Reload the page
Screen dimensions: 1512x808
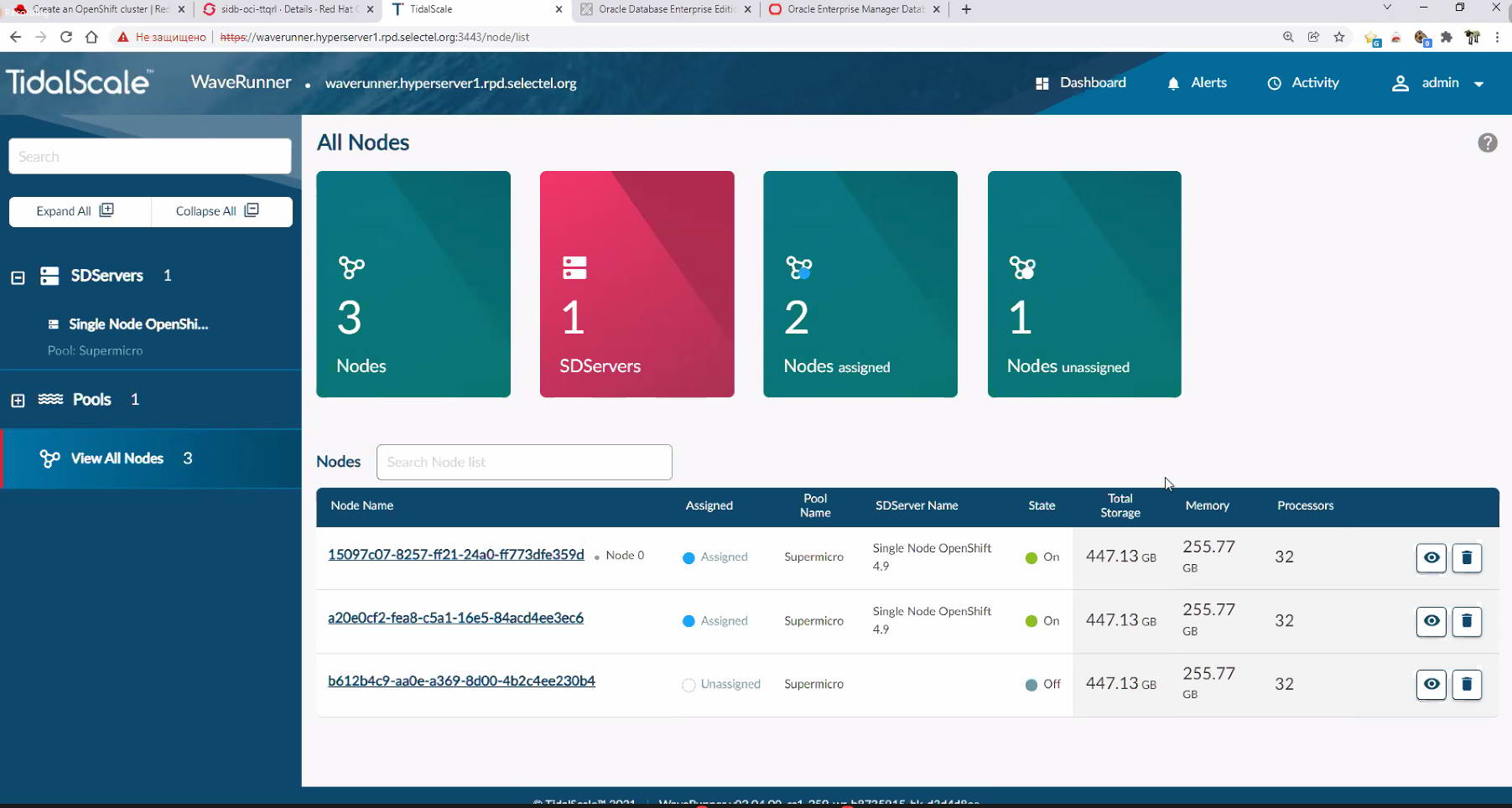(66, 37)
